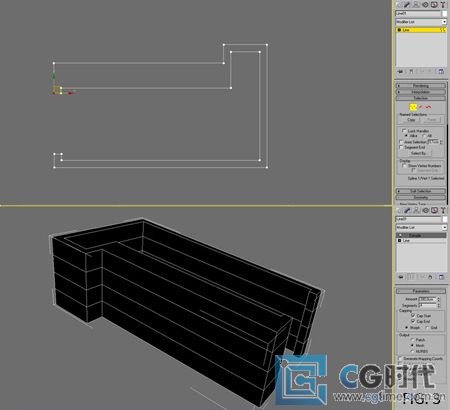Select the Extrude modifier in the stack
The image size is (450, 410).
point(421,235)
